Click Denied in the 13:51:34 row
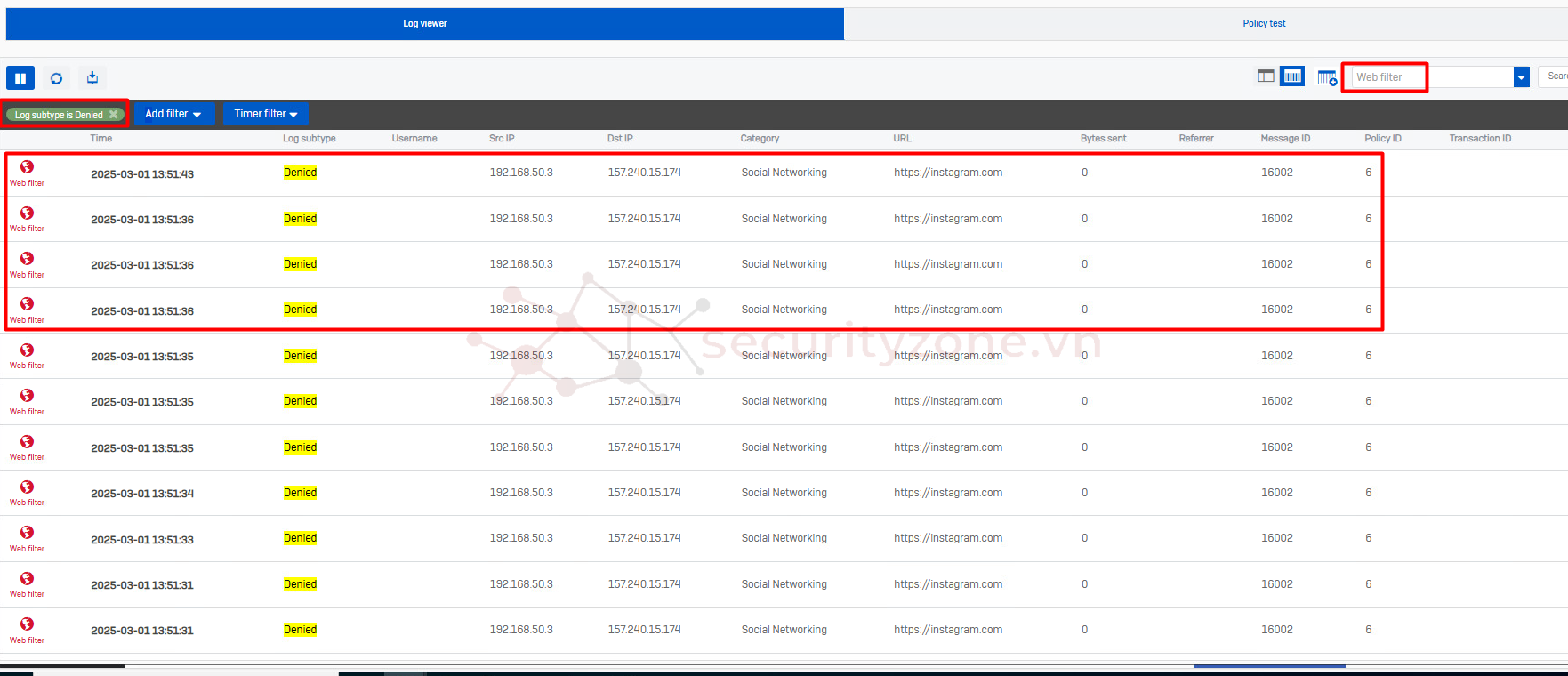This screenshot has width=1568, height=676. (x=301, y=493)
